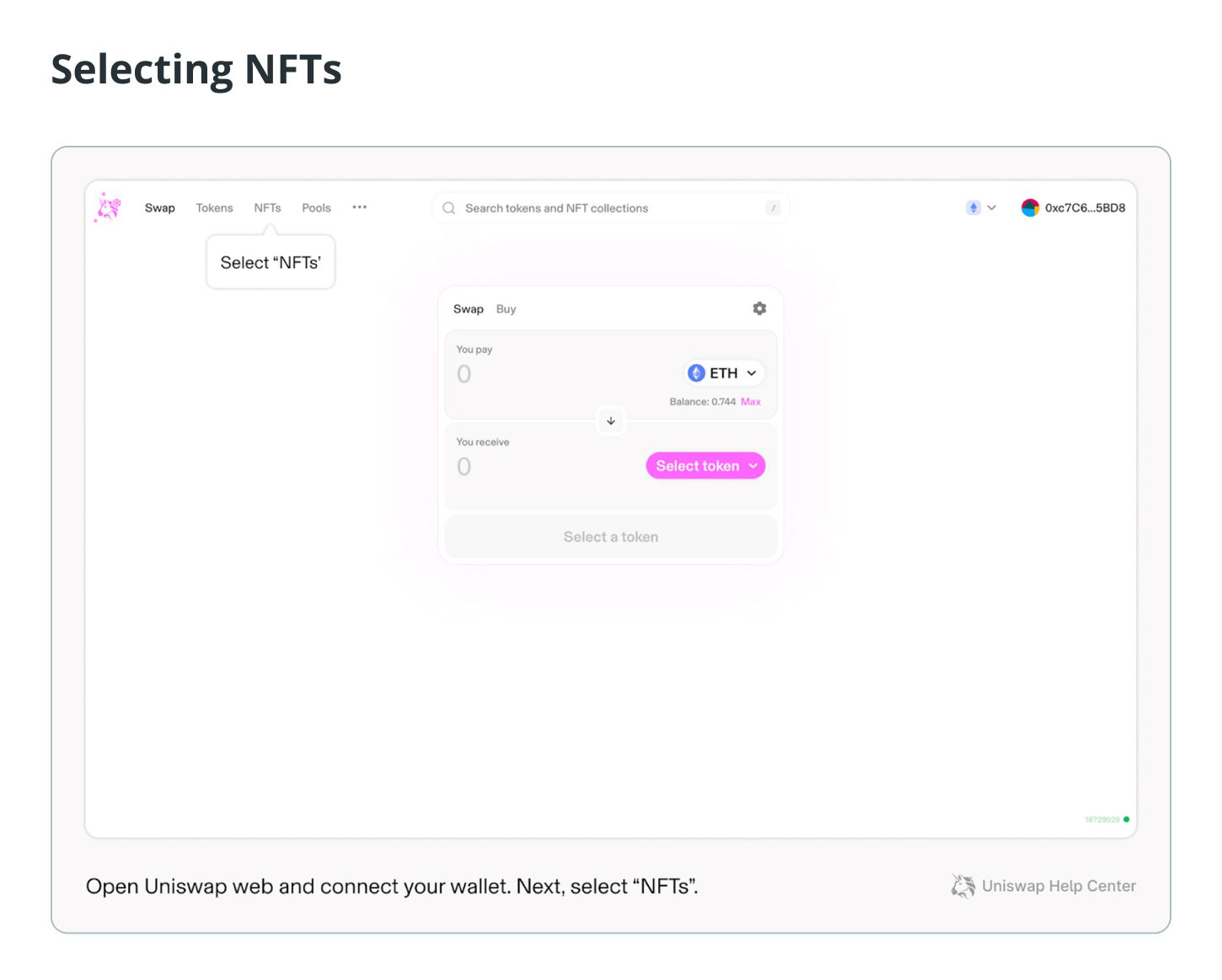Click the ETH token logo
The width and height of the screenshot is (1222, 980).
[696, 372]
